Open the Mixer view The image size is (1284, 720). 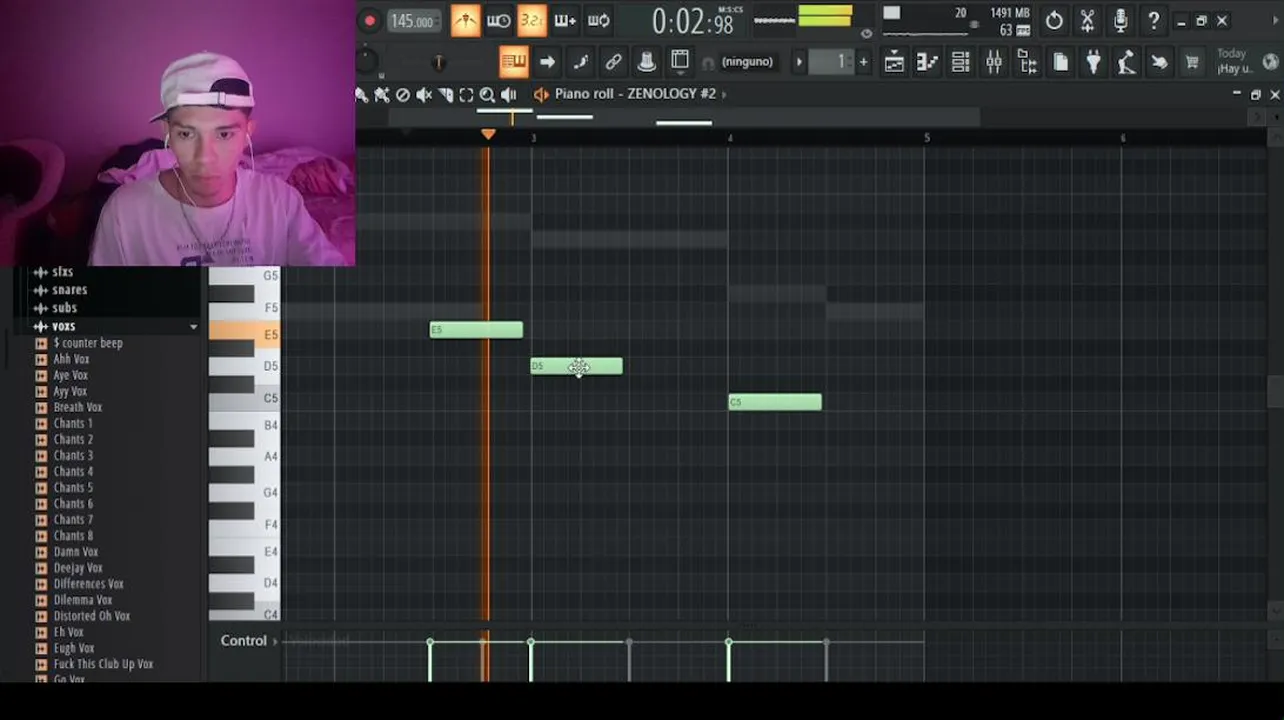(x=994, y=63)
